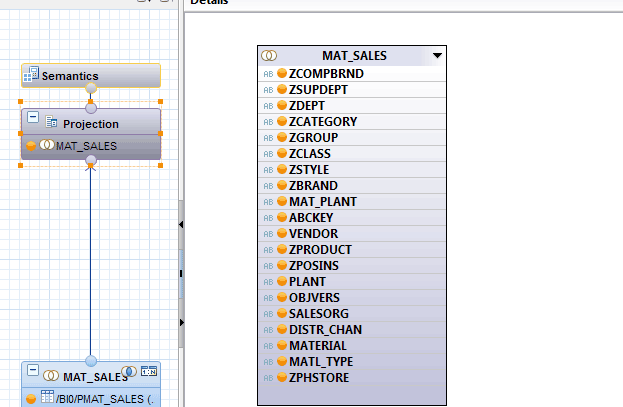Screen dimensions: 623x407
Task: Click orange dot beside ZPRODUCT
Action: coord(282,249)
